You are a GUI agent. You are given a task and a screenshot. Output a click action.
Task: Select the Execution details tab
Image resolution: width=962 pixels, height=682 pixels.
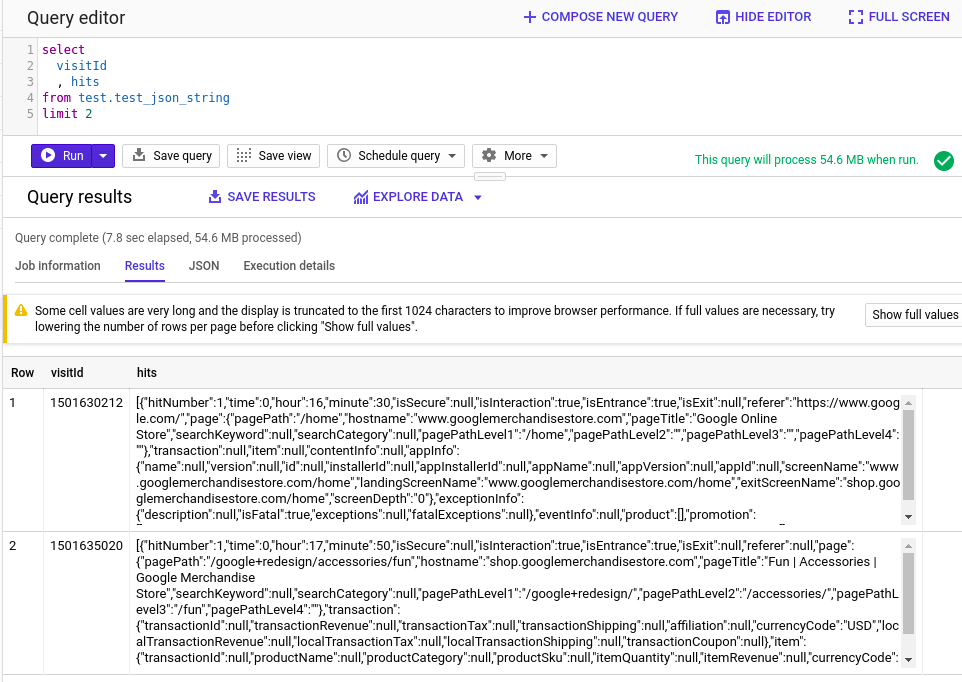point(289,266)
